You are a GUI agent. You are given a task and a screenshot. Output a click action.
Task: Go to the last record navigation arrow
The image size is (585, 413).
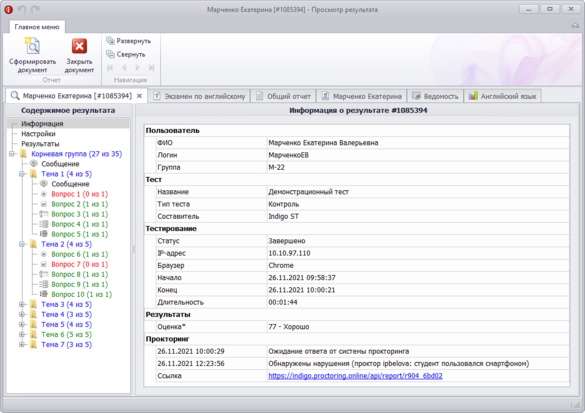(x=151, y=68)
